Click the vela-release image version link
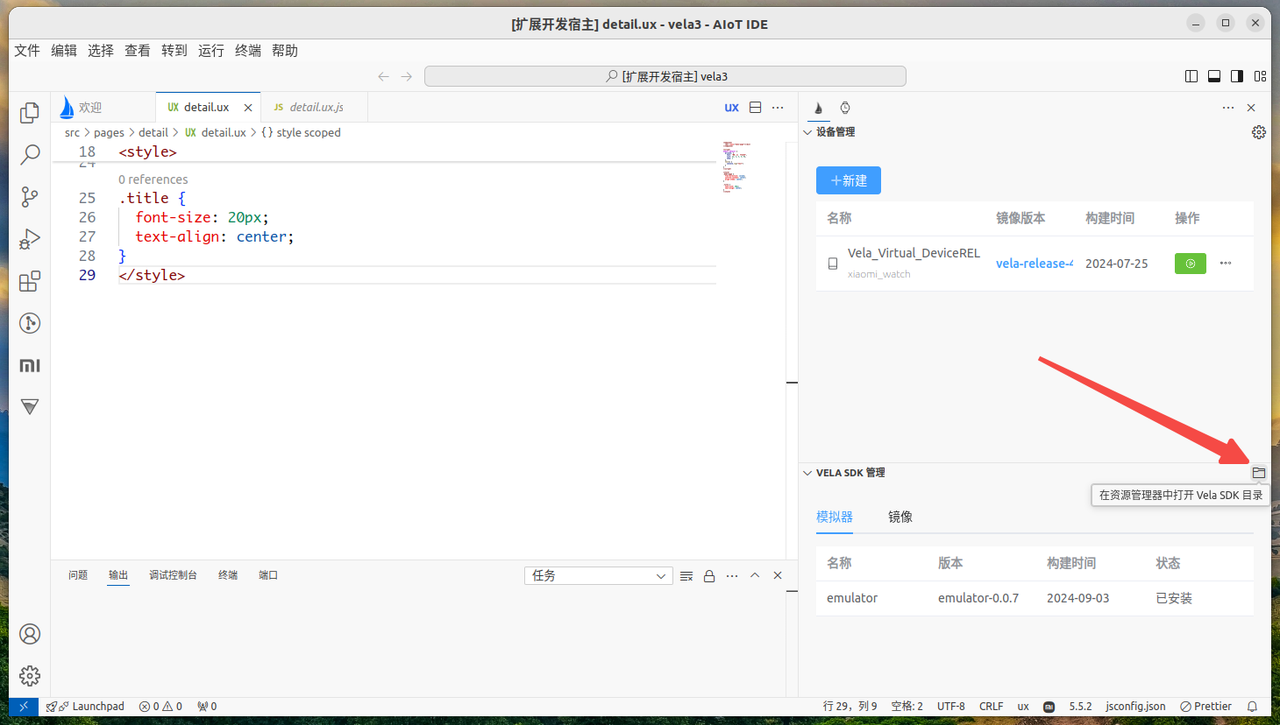Screen dimensions: 1280x725 (1034, 264)
